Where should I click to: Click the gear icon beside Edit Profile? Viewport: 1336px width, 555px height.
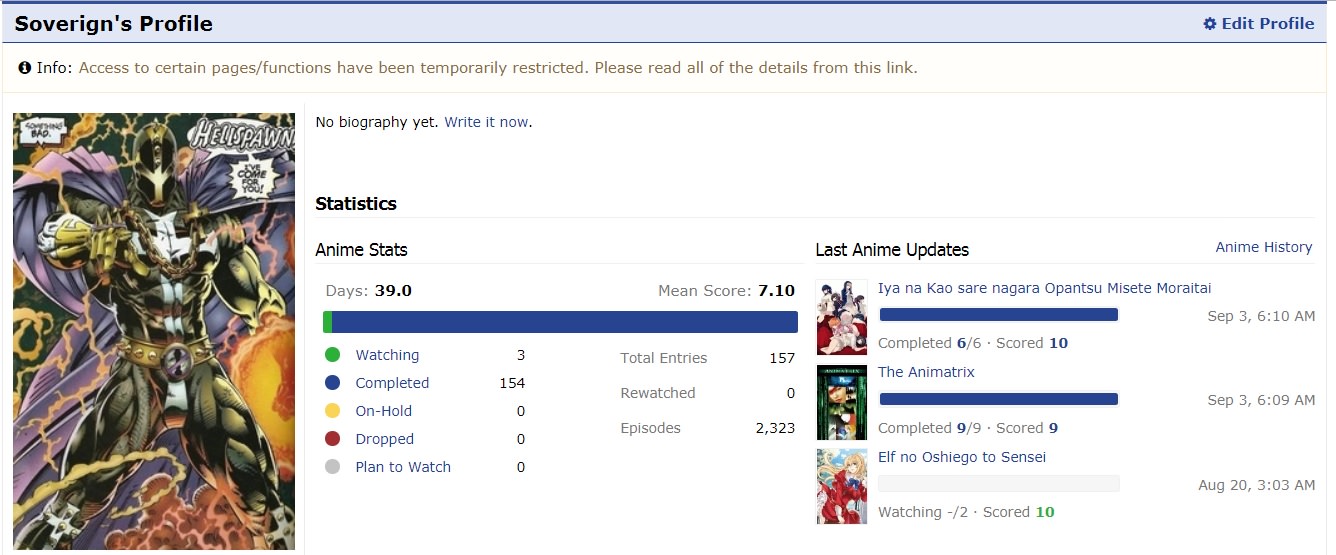coord(1210,24)
